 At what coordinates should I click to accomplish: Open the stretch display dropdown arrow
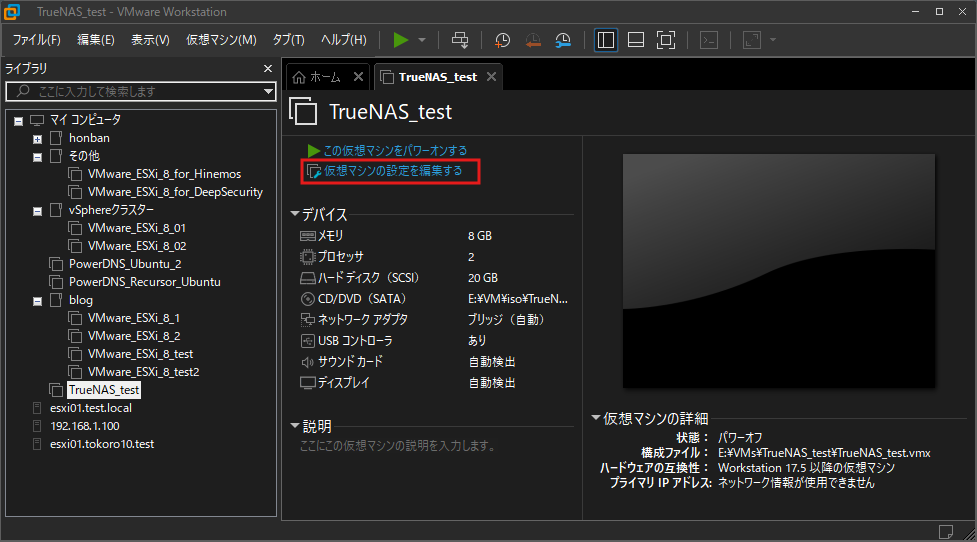[x=773, y=40]
